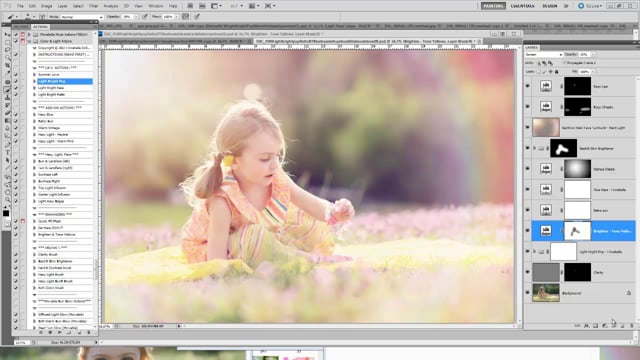640x360 pixels.
Task: Expand the Brighten & Tone Yellows action
Action: pos(34,234)
